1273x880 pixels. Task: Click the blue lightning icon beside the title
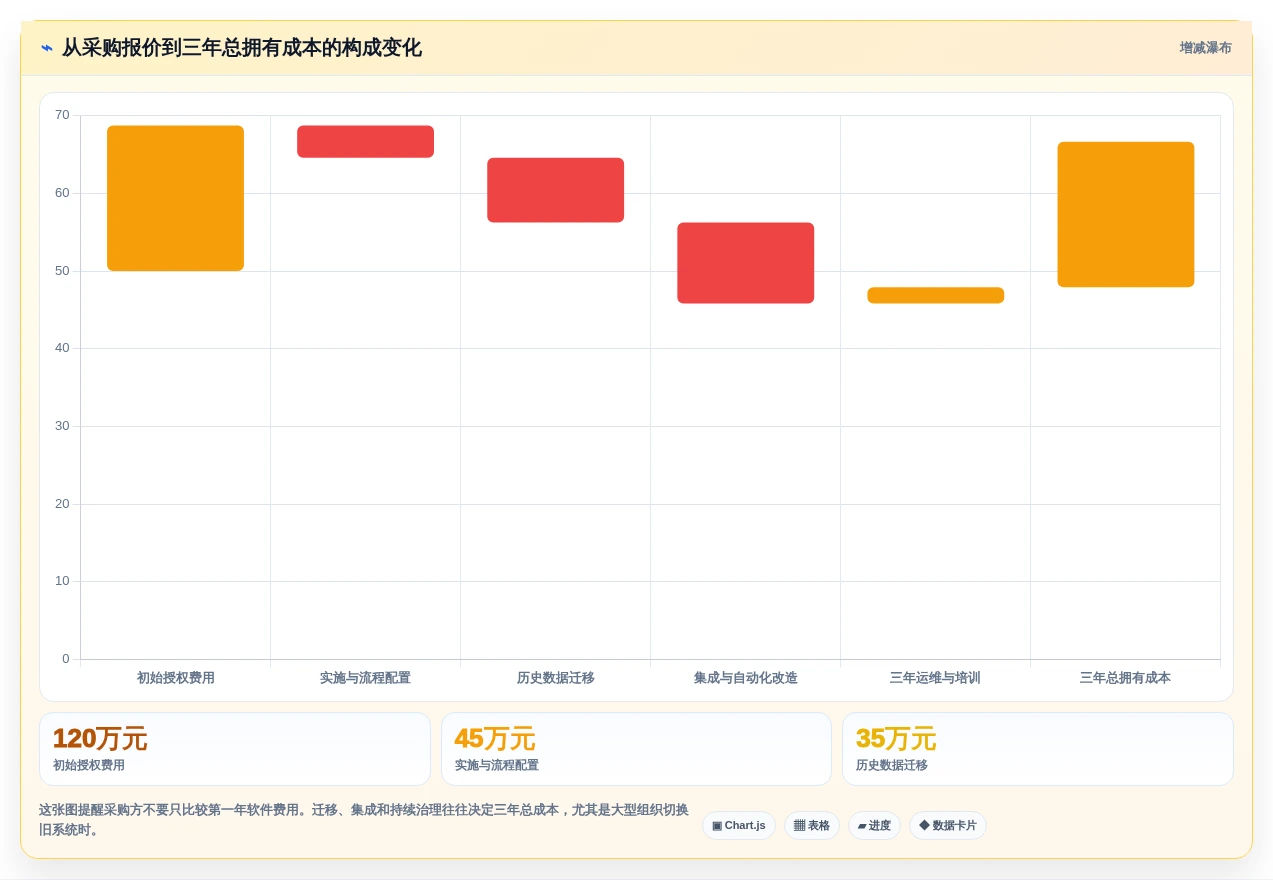pyautogui.click(x=47, y=48)
